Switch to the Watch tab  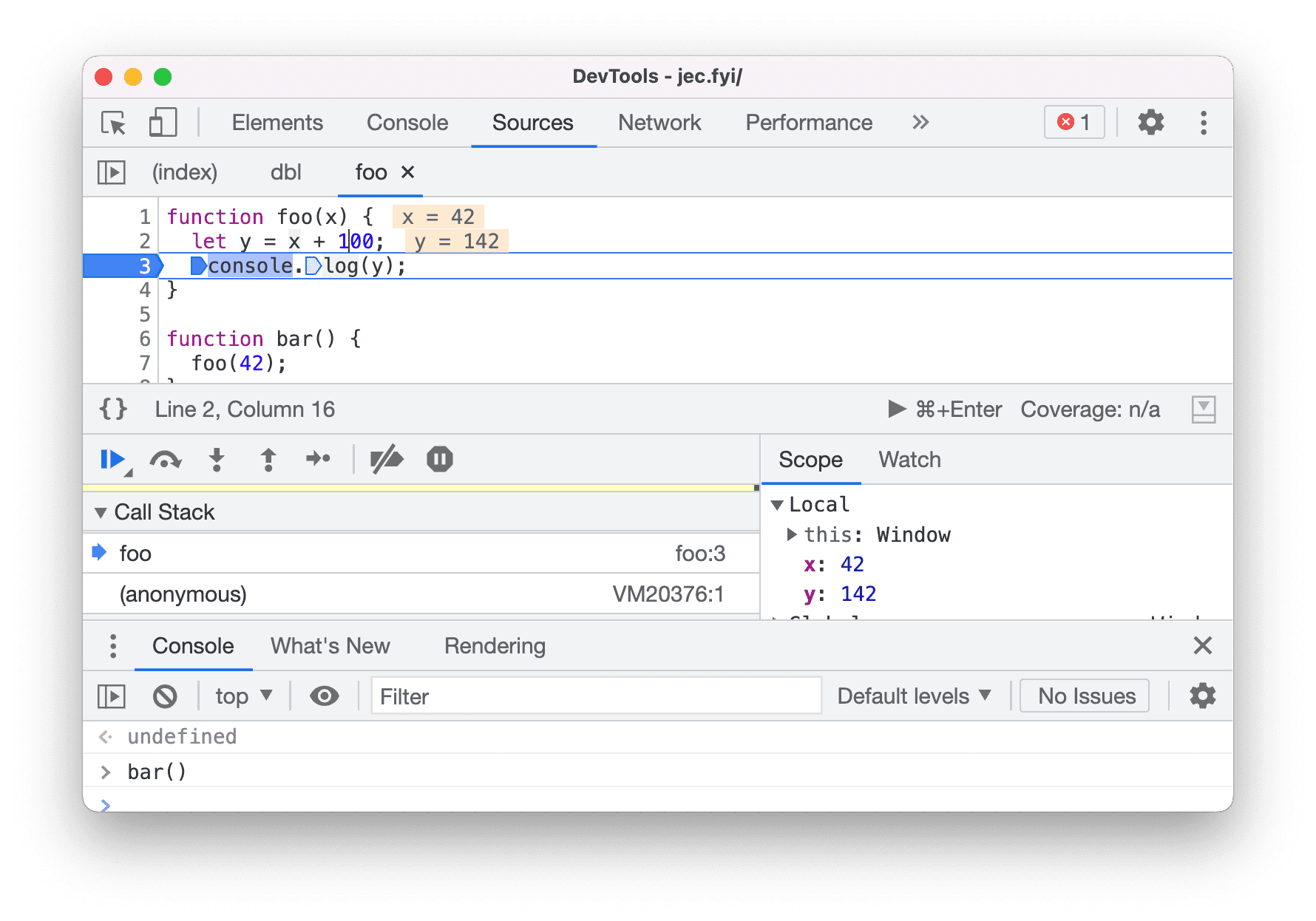point(909,459)
